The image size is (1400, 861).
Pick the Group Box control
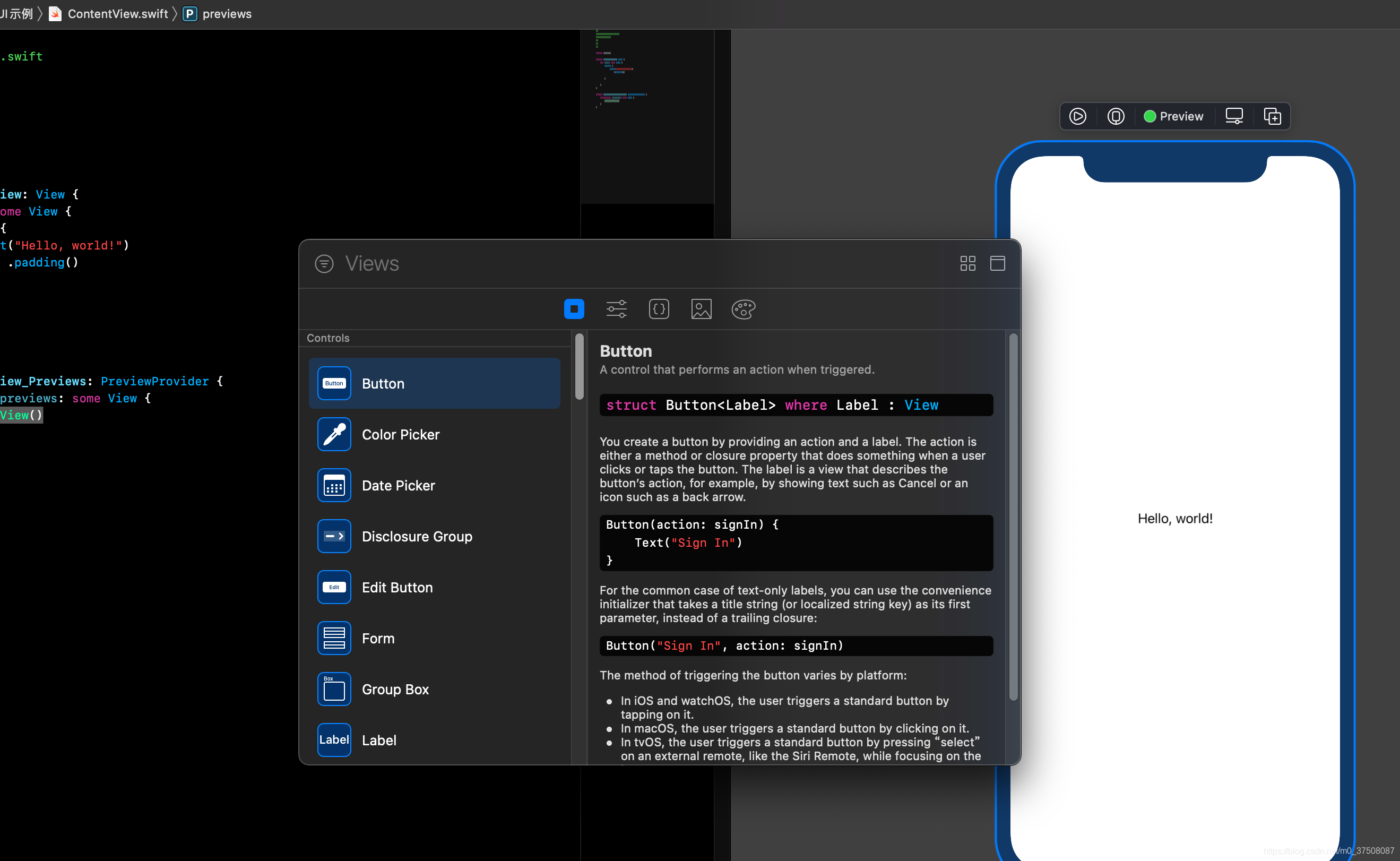(x=395, y=689)
